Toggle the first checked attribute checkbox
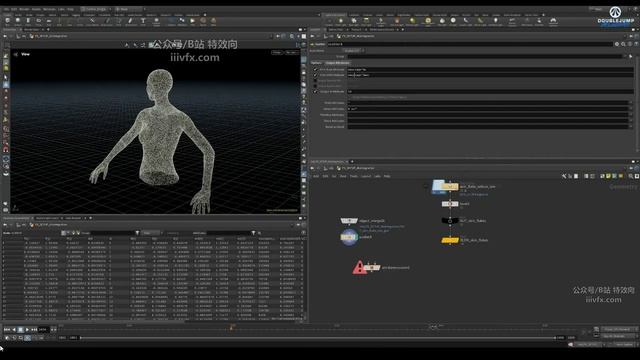 315,69
